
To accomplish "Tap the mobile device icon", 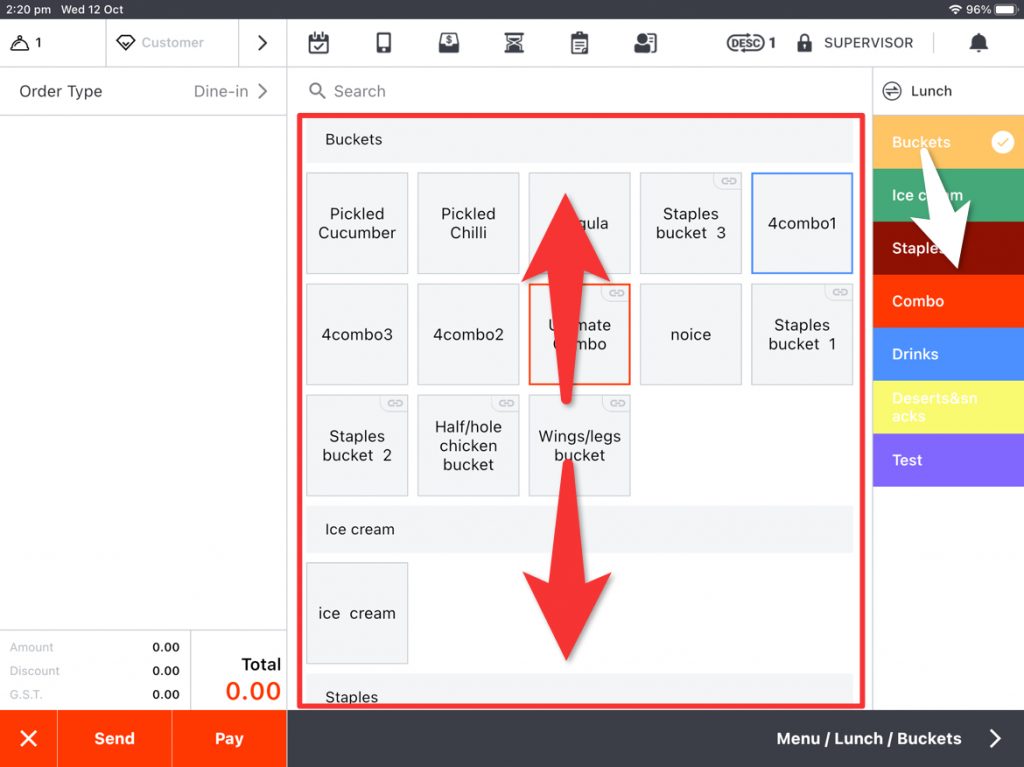I will [383, 43].
